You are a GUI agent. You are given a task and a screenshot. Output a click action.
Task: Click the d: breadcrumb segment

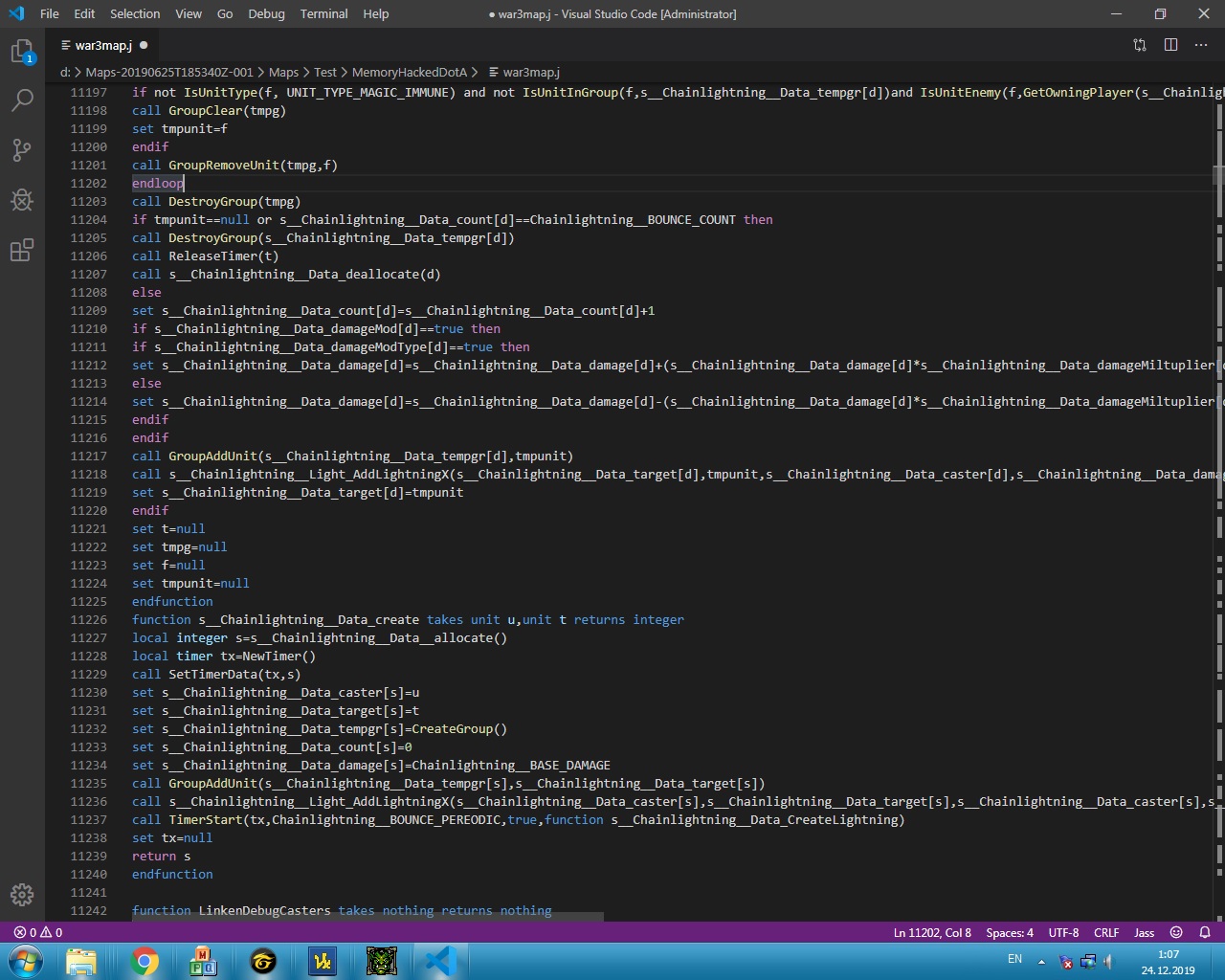[65, 72]
